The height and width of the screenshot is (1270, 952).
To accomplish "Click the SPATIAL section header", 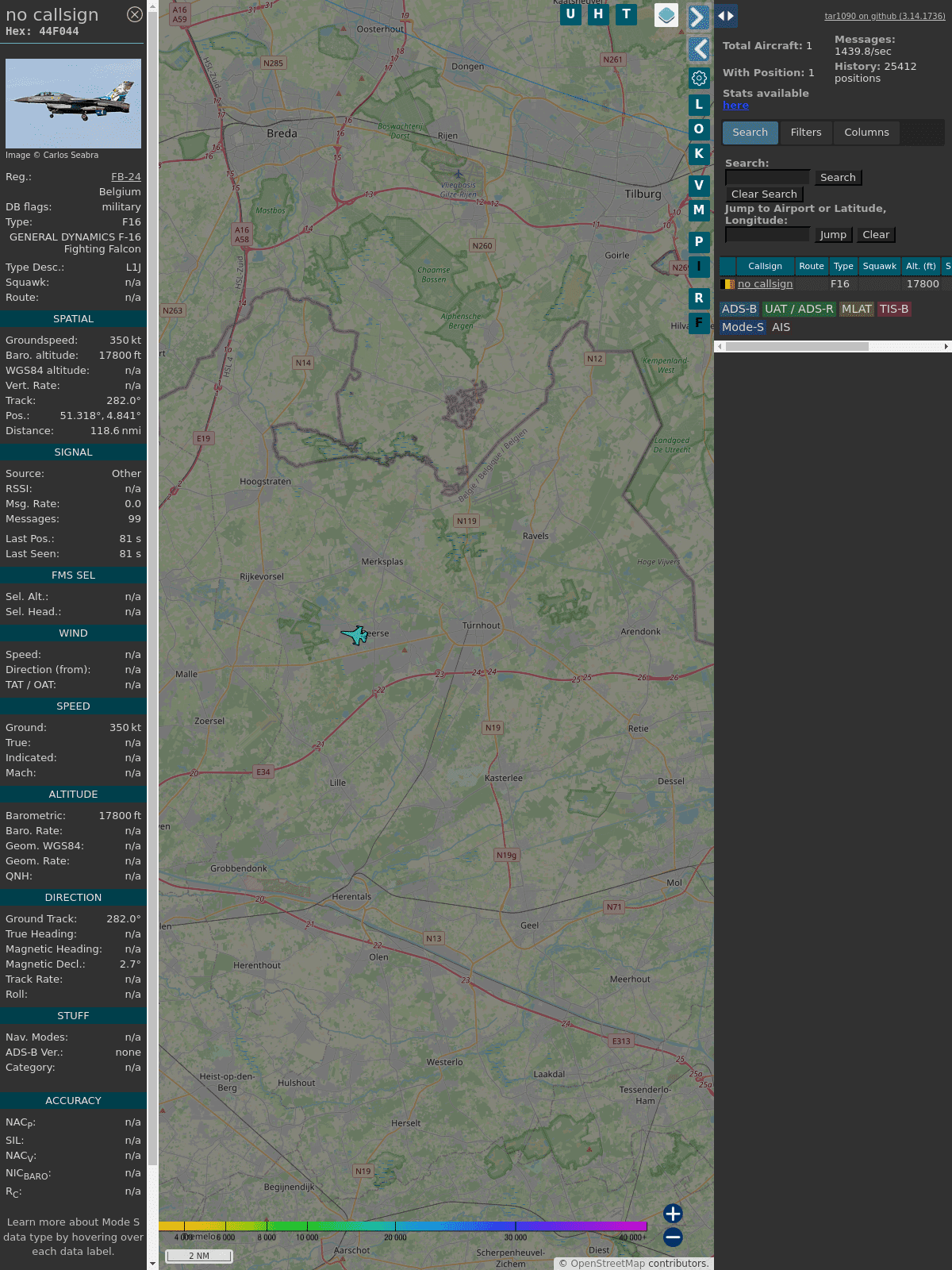I will pos(73,319).
